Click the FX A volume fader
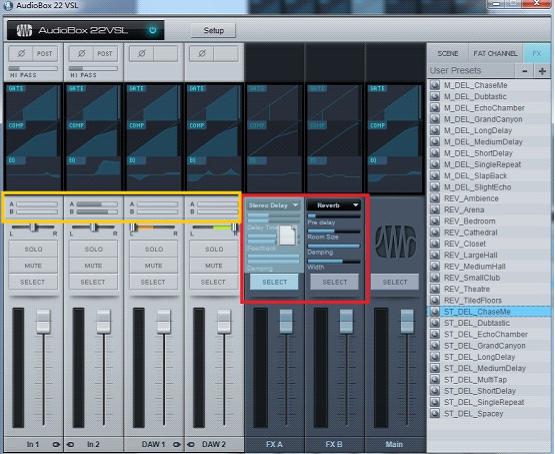This screenshot has height=454, width=555. 286,321
